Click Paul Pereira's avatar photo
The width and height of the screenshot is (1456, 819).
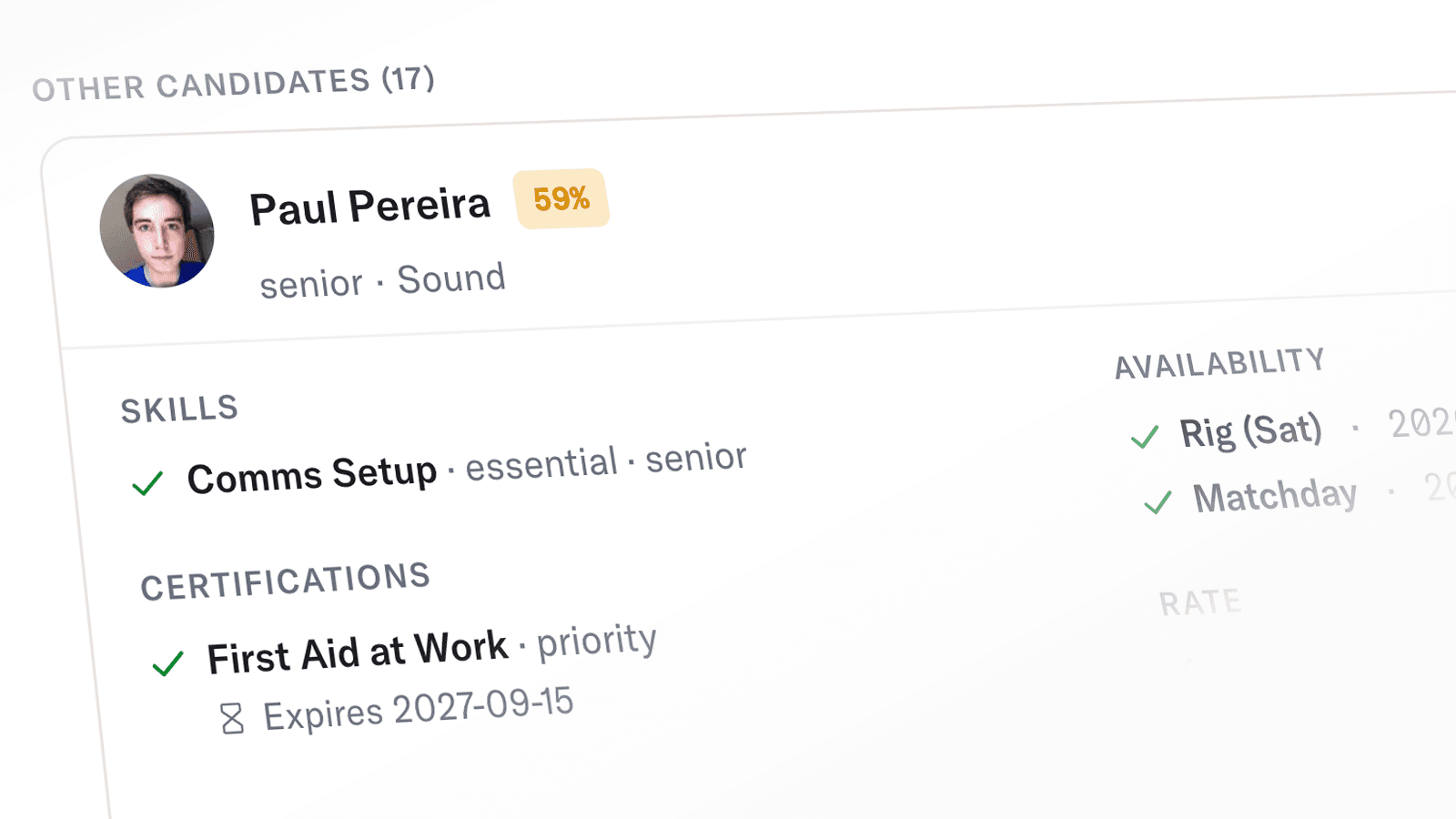(x=157, y=231)
